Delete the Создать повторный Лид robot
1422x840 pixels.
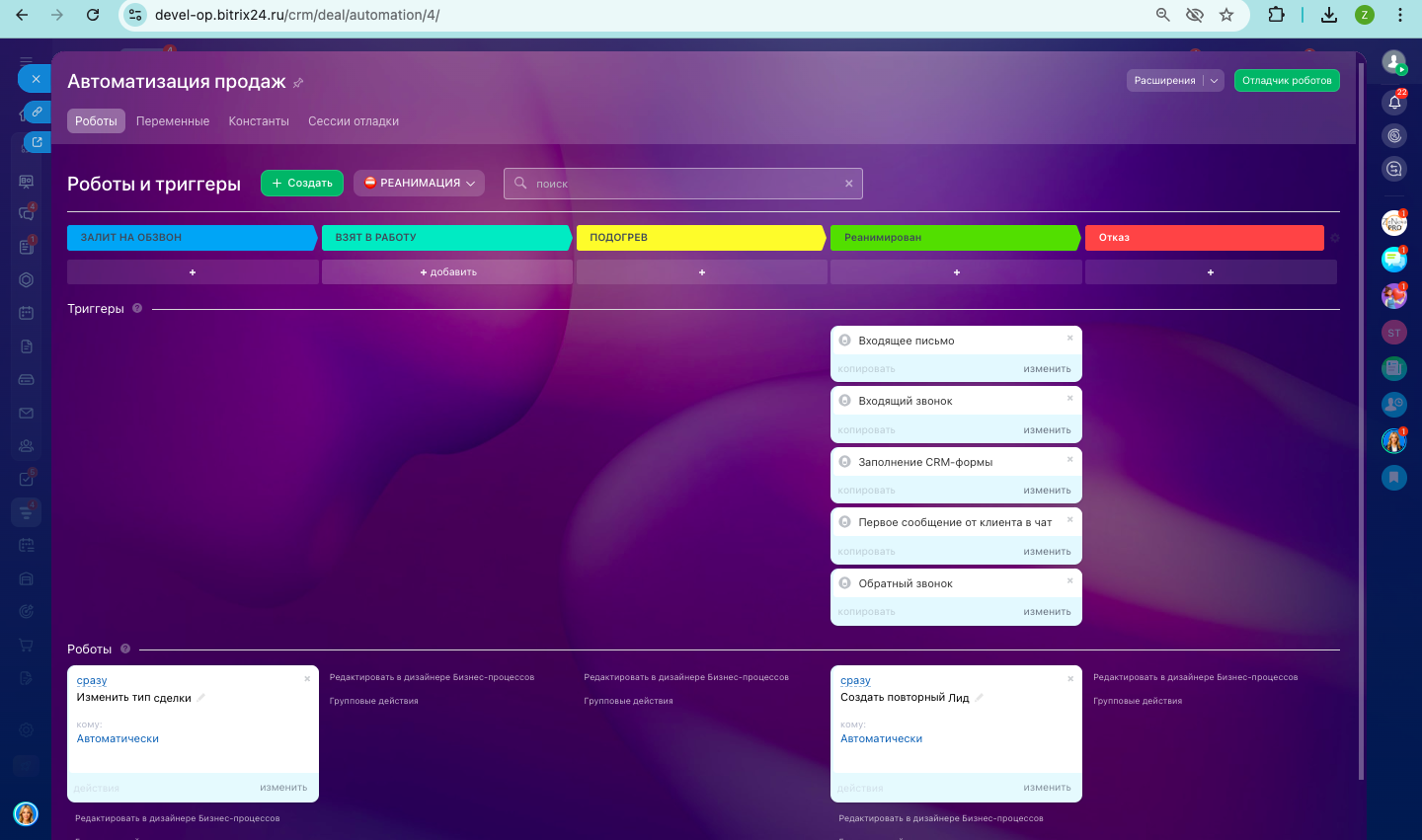coord(1070,678)
